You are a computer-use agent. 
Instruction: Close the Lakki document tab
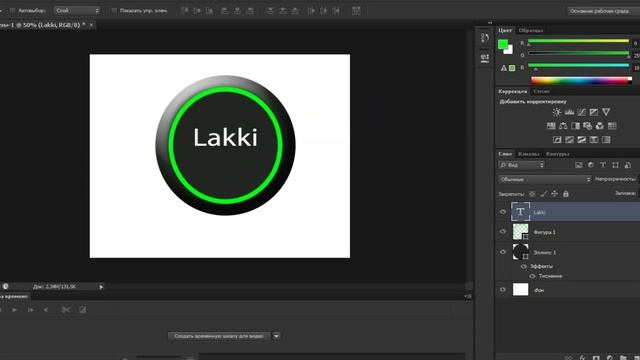[x=91, y=25]
